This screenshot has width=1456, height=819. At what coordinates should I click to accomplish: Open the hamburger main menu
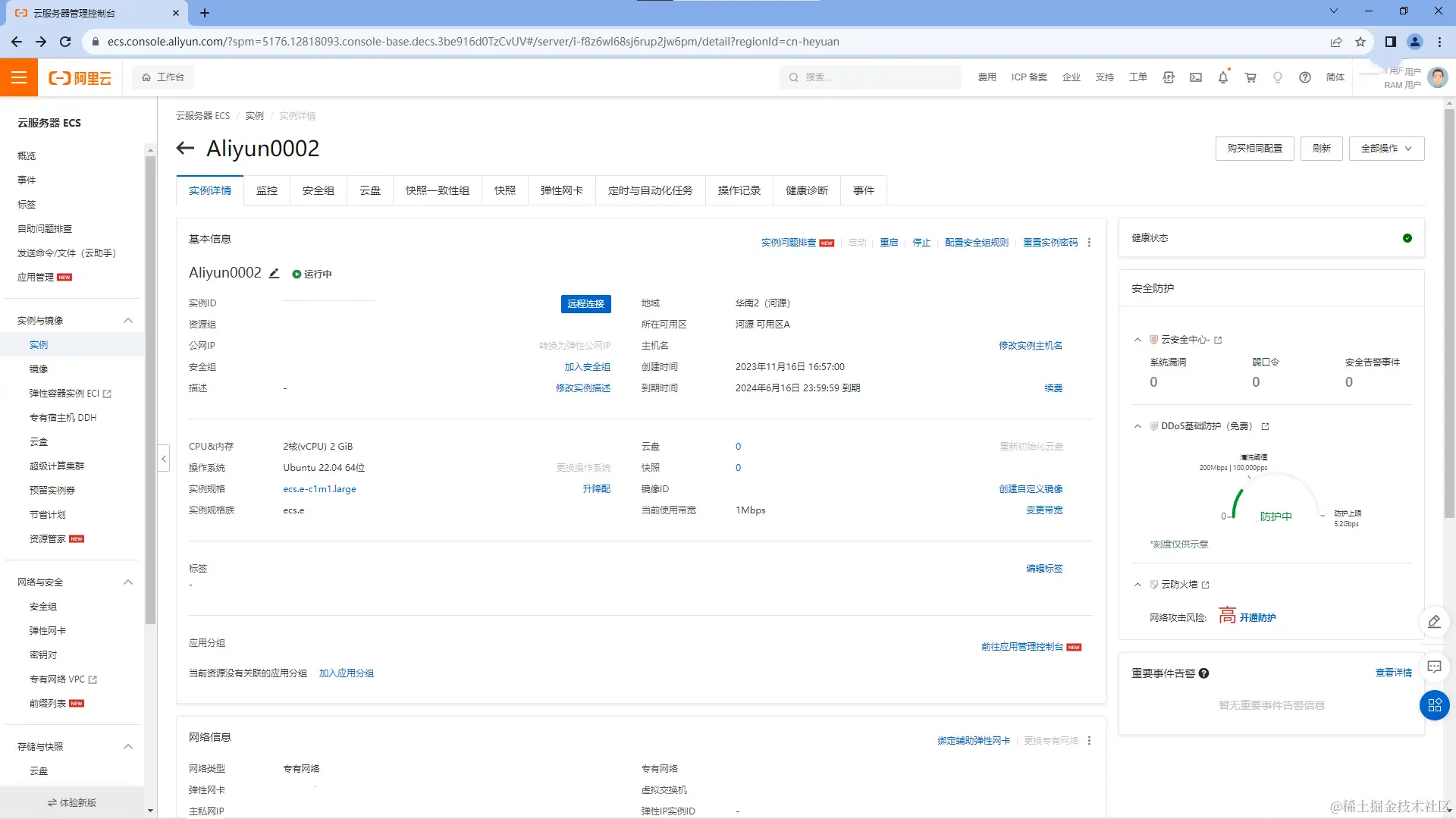pos(19,77)
